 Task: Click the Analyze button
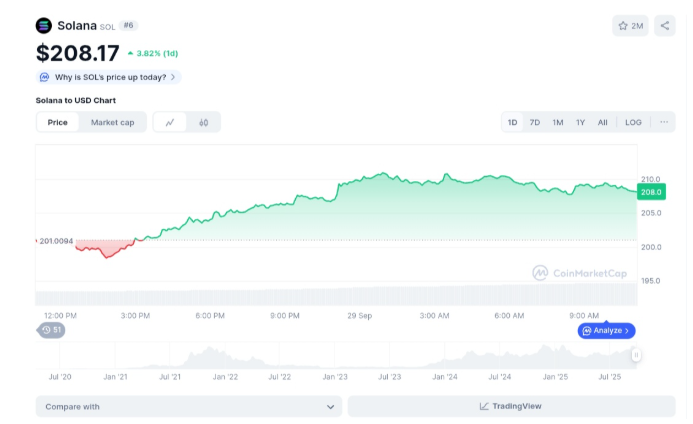(606, 330)
